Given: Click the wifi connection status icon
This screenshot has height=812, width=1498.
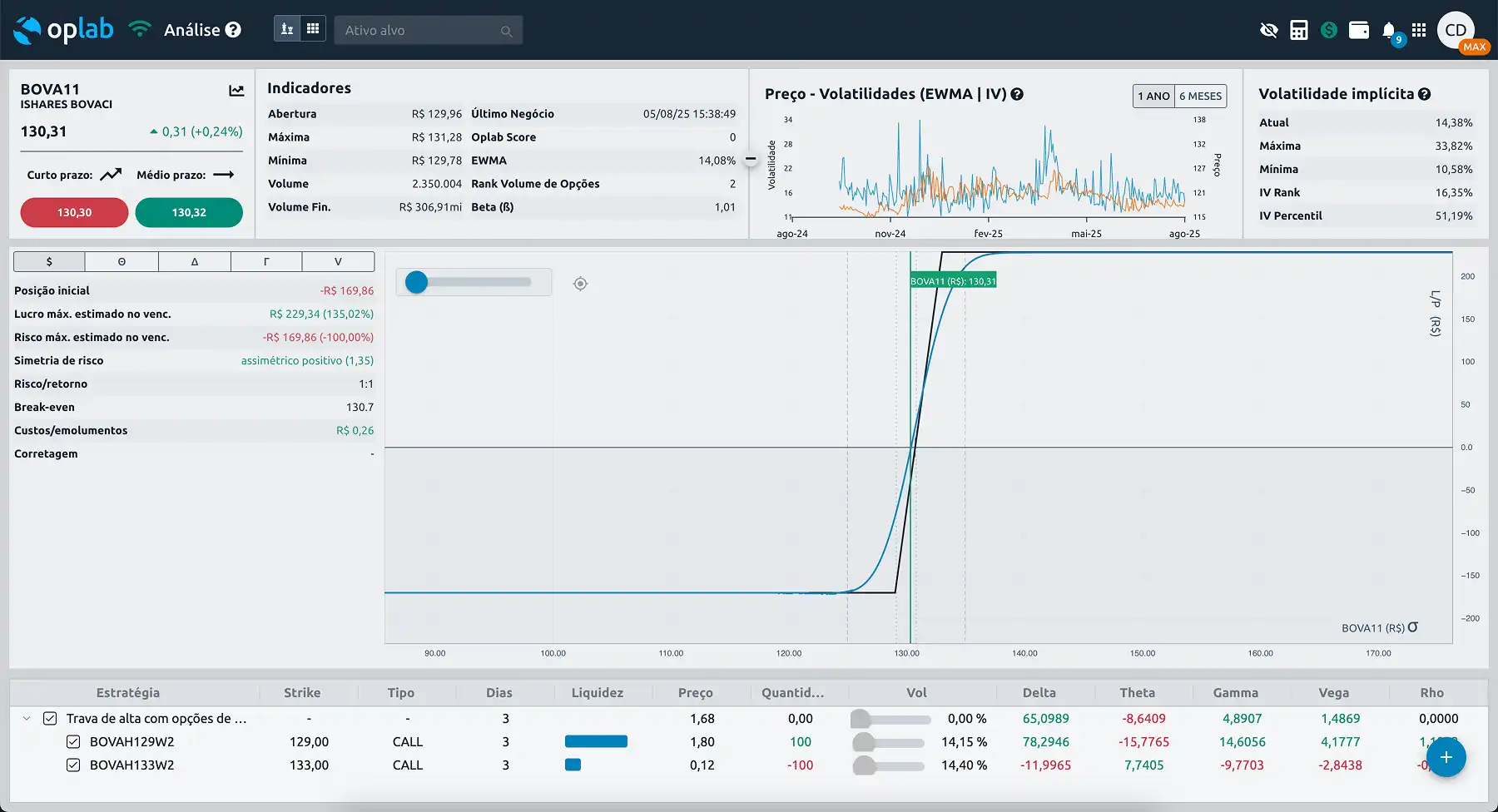Looking at the screenshot, I should point(140,29).
